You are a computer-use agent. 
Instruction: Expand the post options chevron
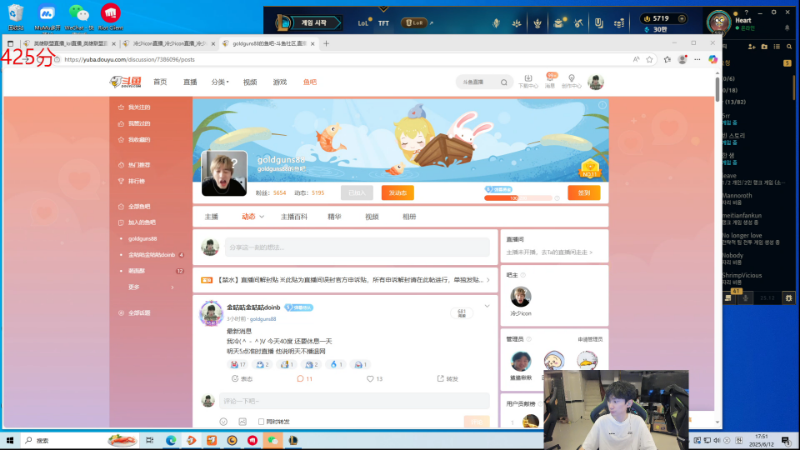(487, 306)
